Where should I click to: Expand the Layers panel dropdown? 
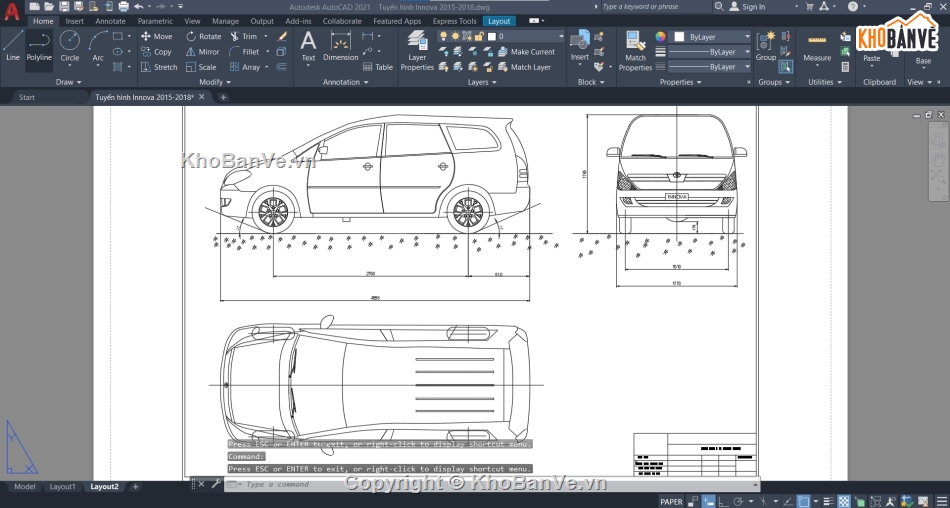tap(482, 82)
